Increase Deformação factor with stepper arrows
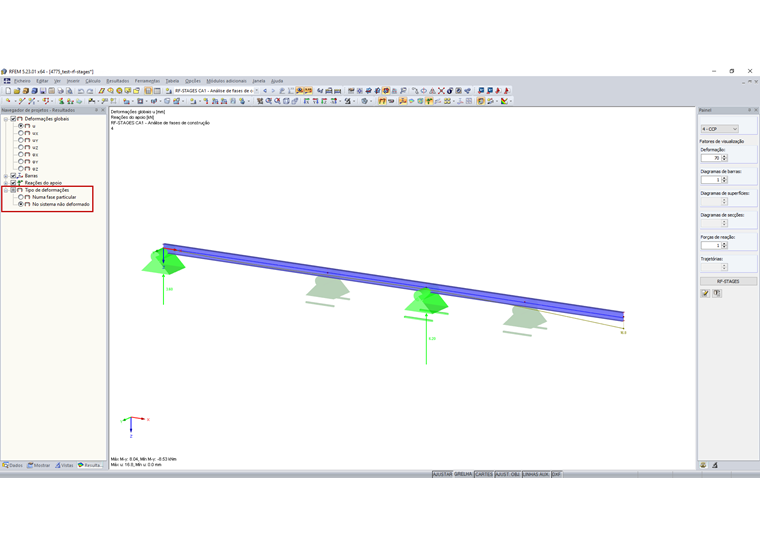The width and height of the screenshot is (760, 545). (725, 158)
